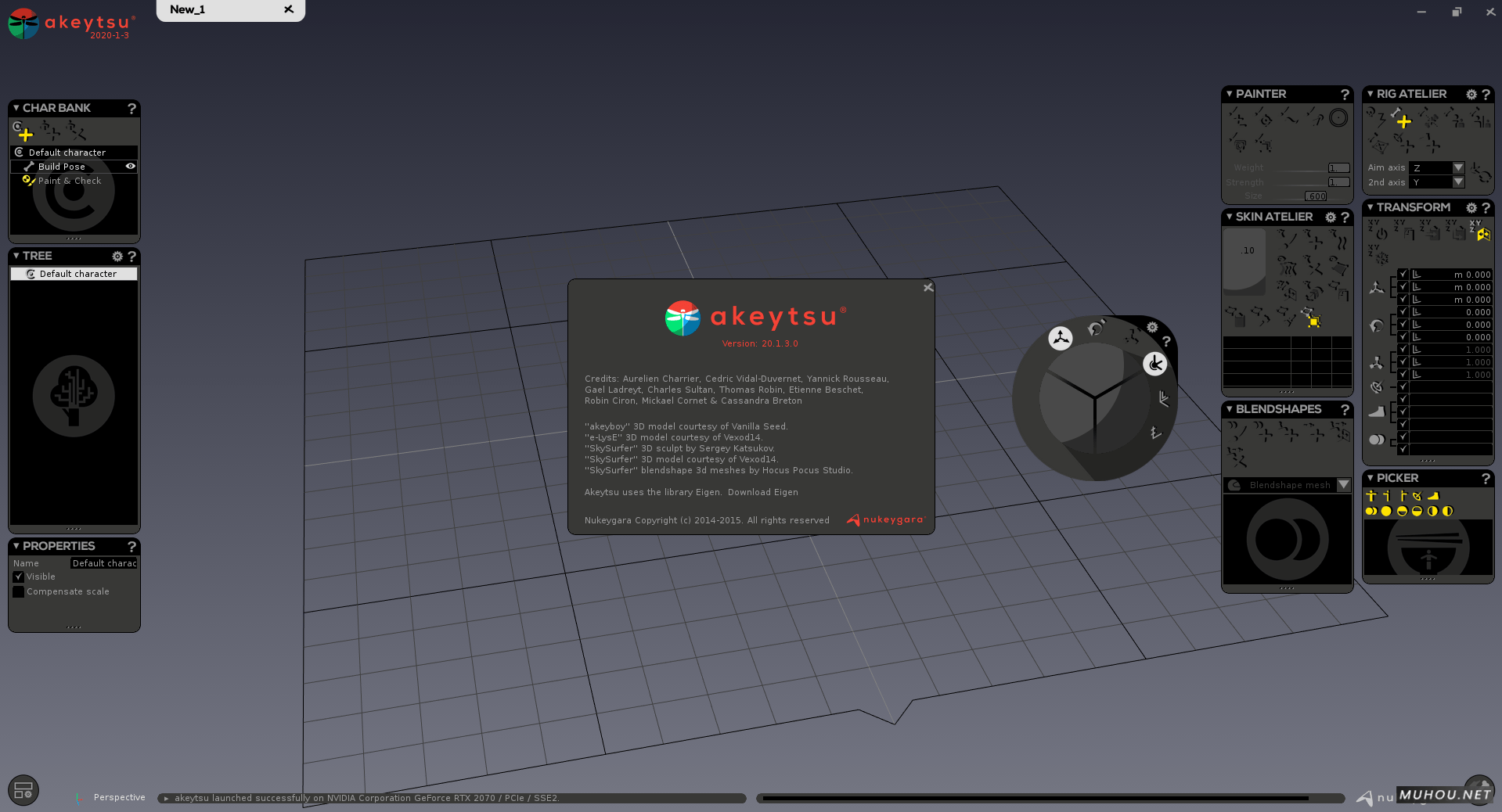Image resolution: width=1502 pixels, height=812 pixels.
Task: Open the Skin Atelier settings gear
Action: (1331, 217)
